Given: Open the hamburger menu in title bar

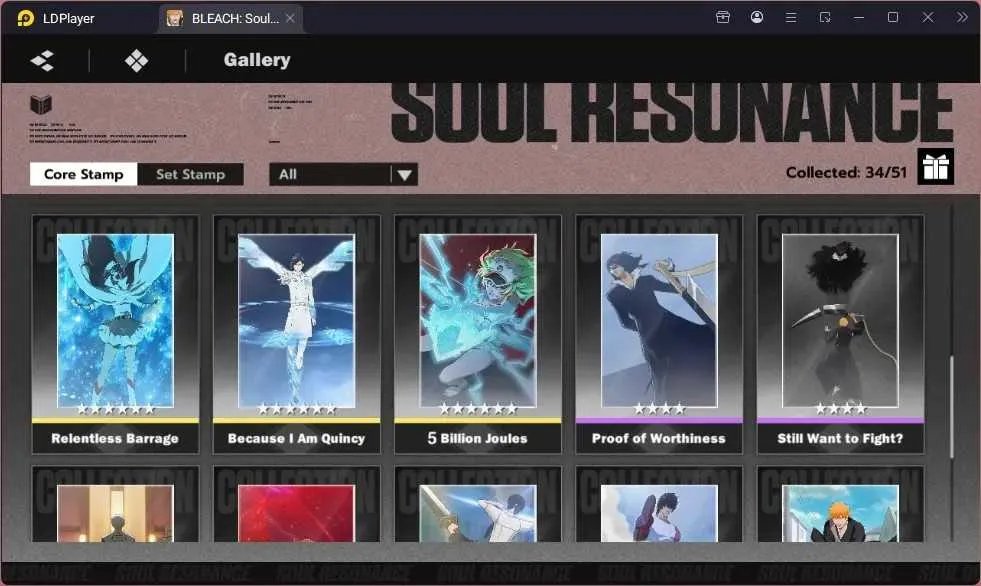Looking at the screenshot, I should click(791, 18).
